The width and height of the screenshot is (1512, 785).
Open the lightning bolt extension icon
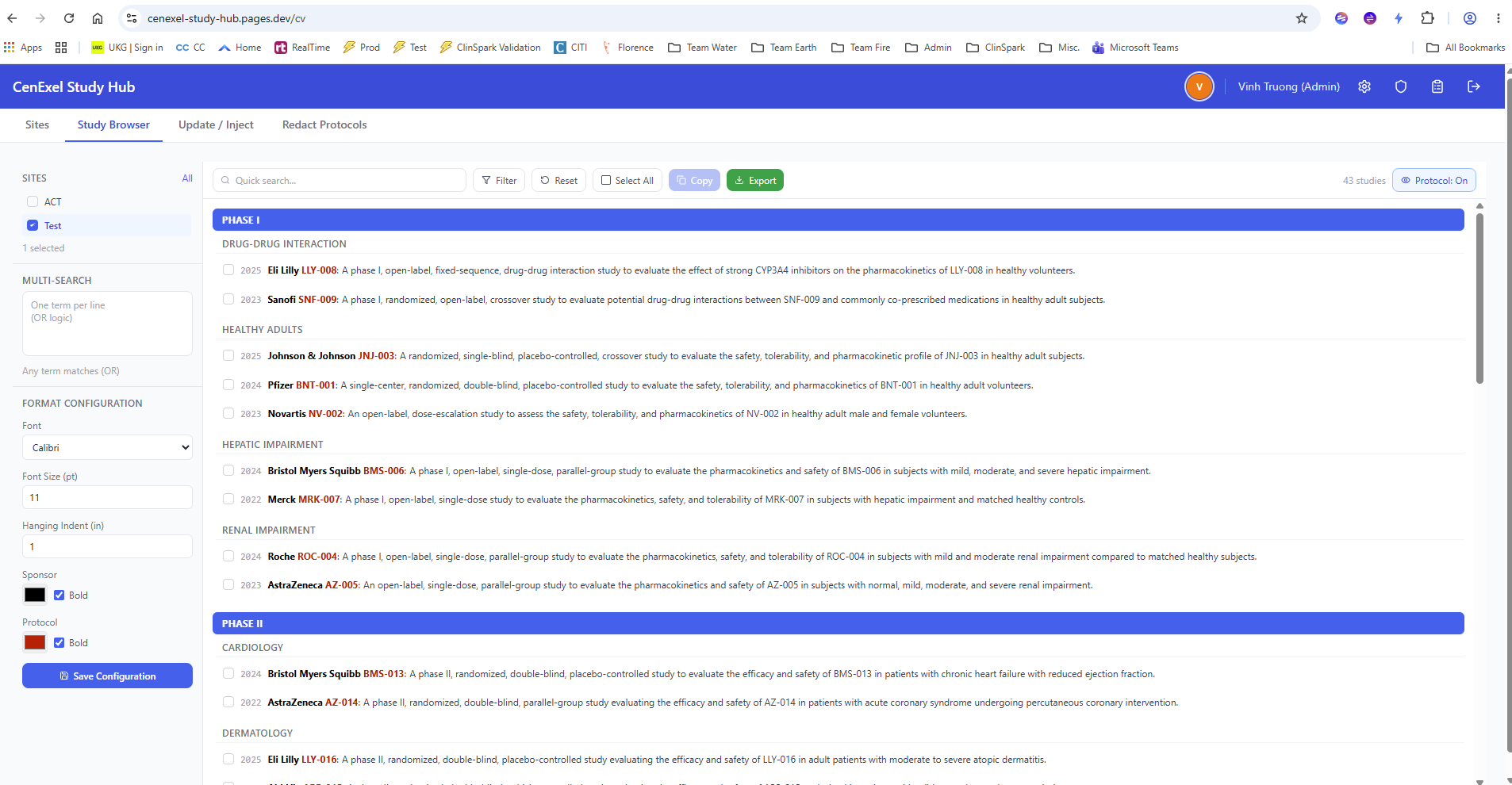[1399, 18]
